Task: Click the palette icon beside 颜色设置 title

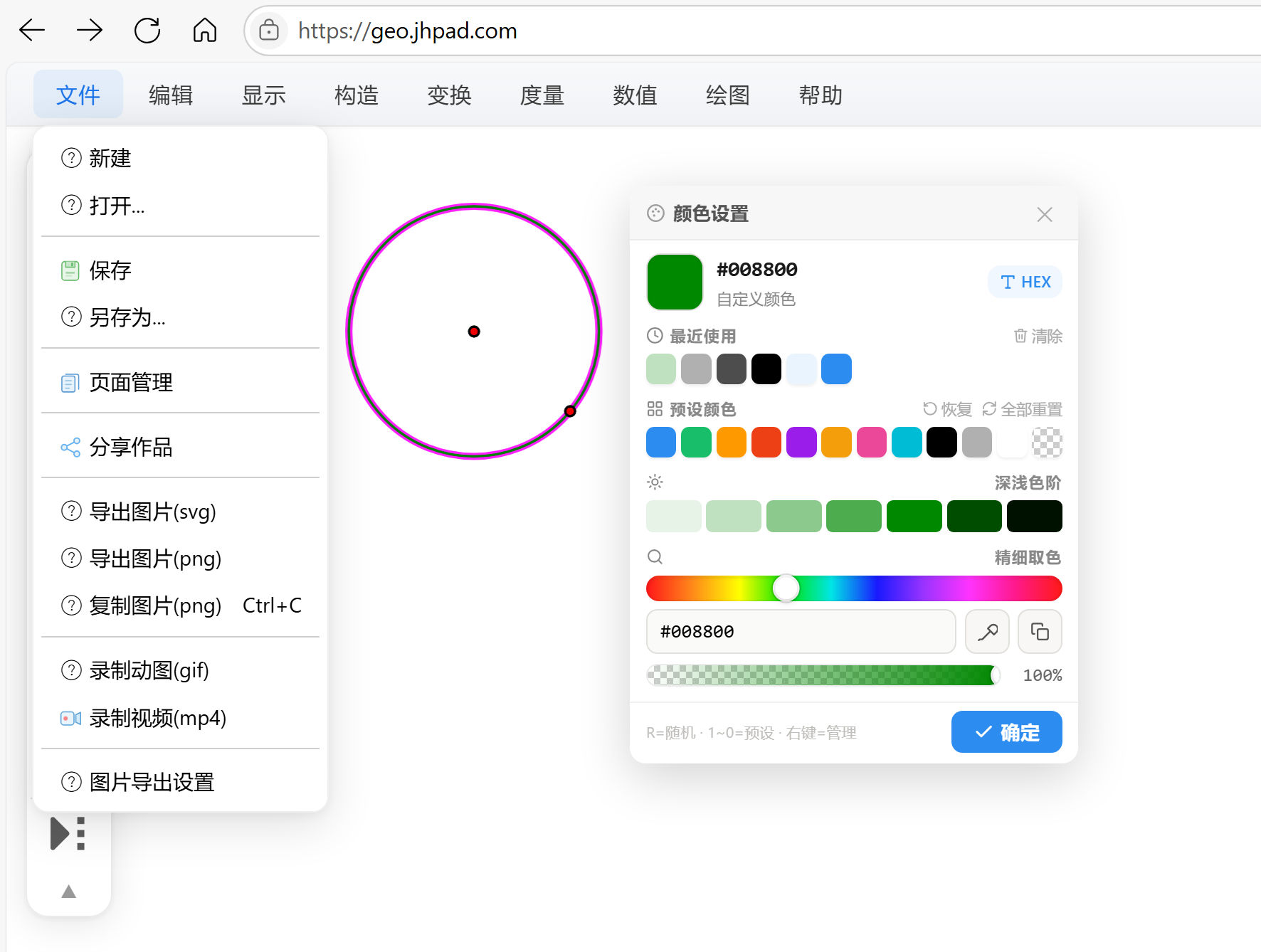Action: pyautogui.click(x=655, y=213)
